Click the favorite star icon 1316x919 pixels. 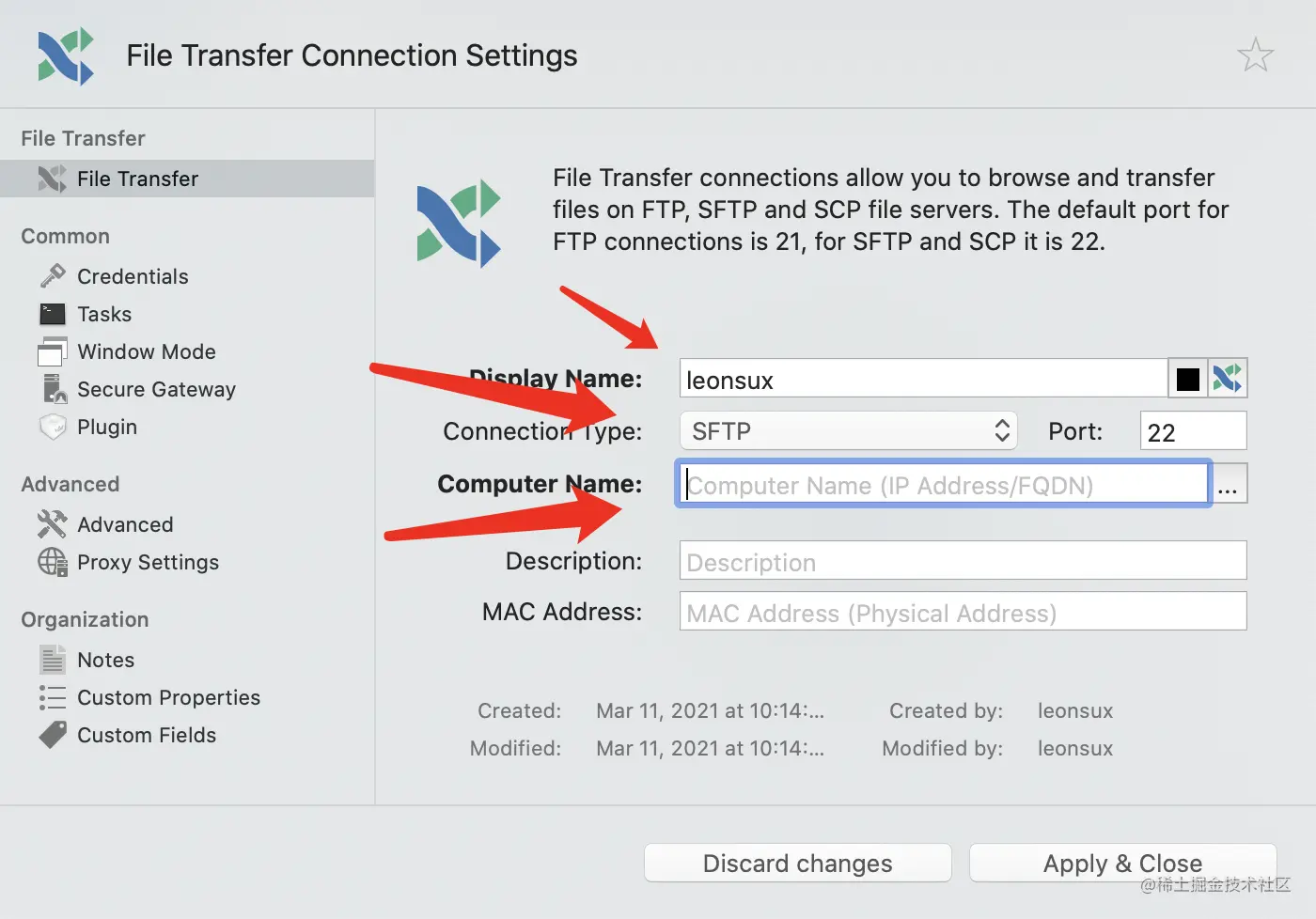pos(1255,55)
